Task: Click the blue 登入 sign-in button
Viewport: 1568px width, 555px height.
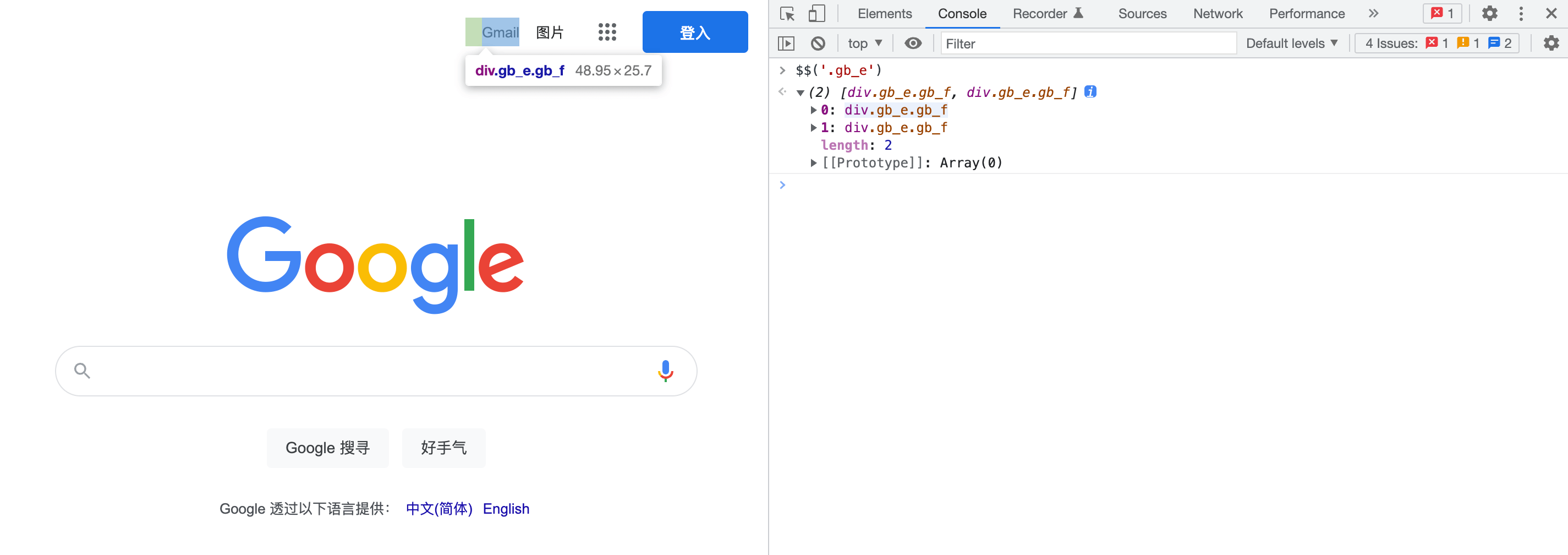Action: click(x=694, y=32)
